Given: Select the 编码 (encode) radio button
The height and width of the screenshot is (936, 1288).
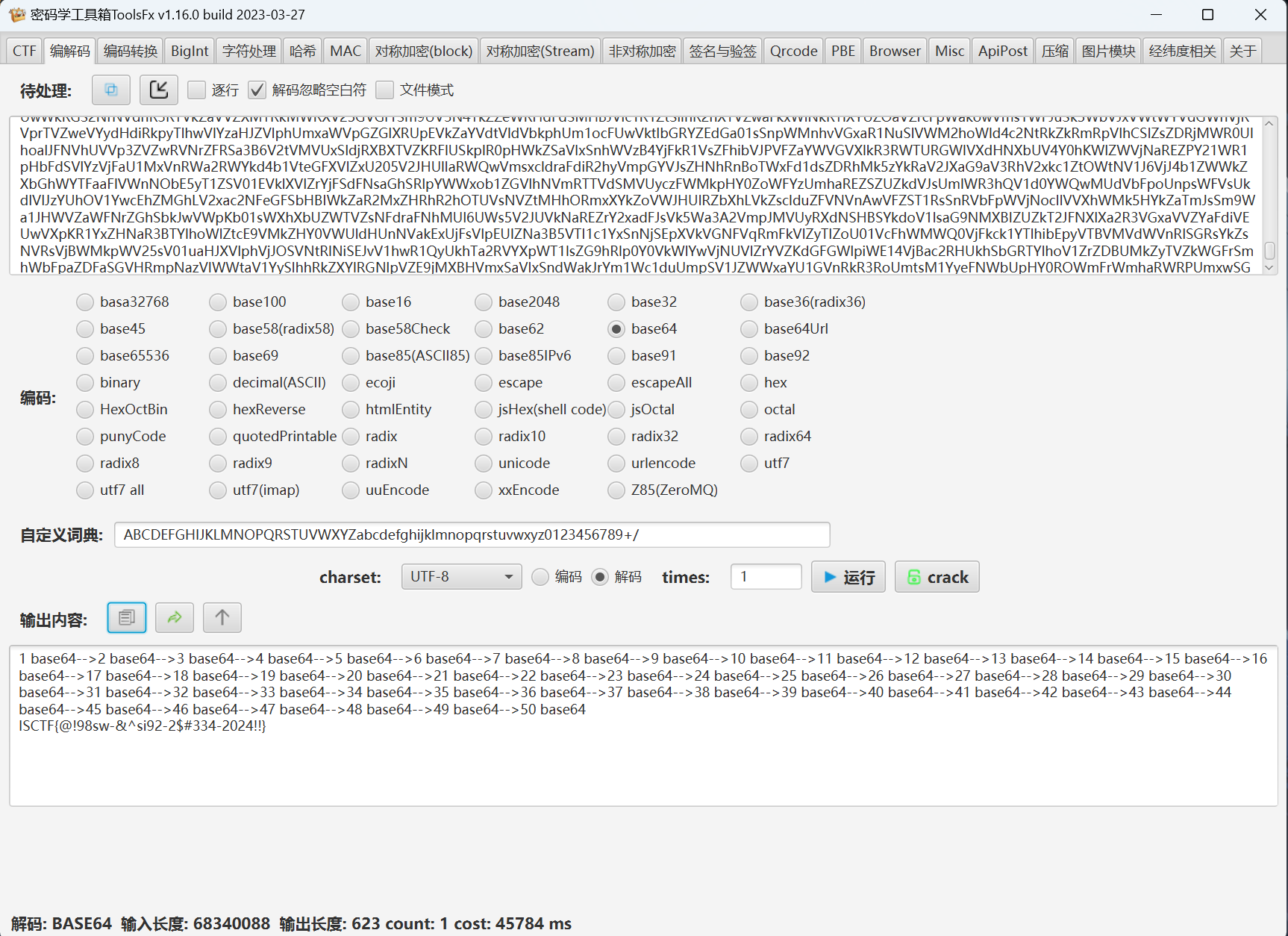Looking at the screenshot, I should 540,577.
